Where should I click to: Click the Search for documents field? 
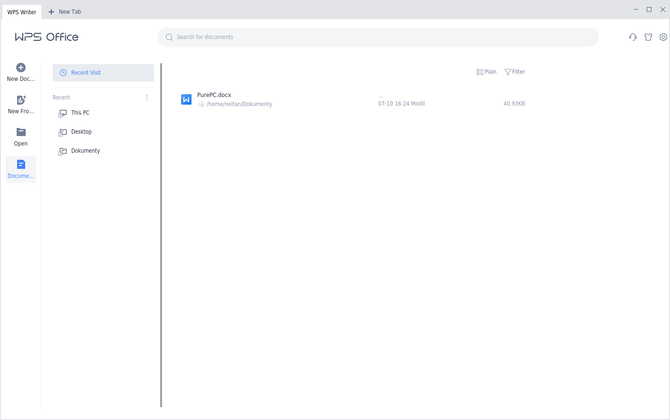click(378, 37)
